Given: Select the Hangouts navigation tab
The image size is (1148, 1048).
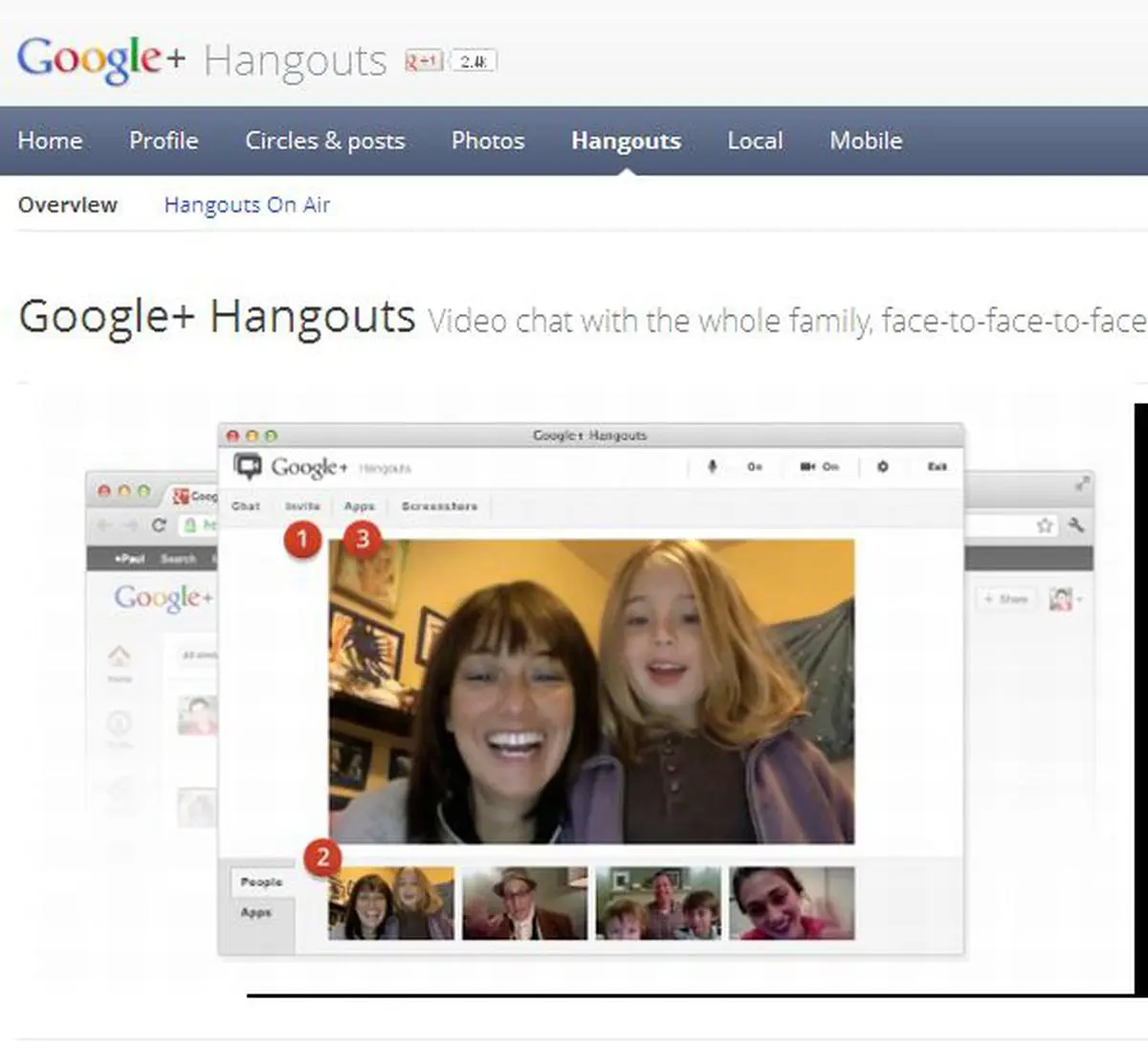Looking at the screenshot, I should [x=626, y=141].
